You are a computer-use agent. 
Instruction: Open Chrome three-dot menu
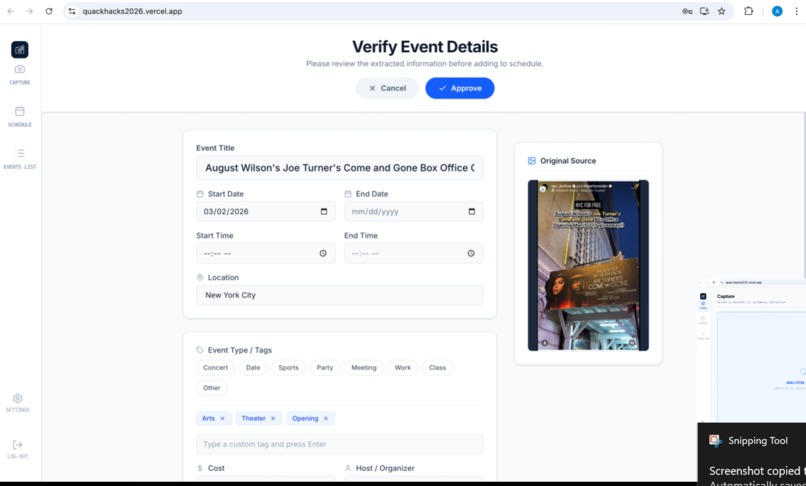pos(796,11)
